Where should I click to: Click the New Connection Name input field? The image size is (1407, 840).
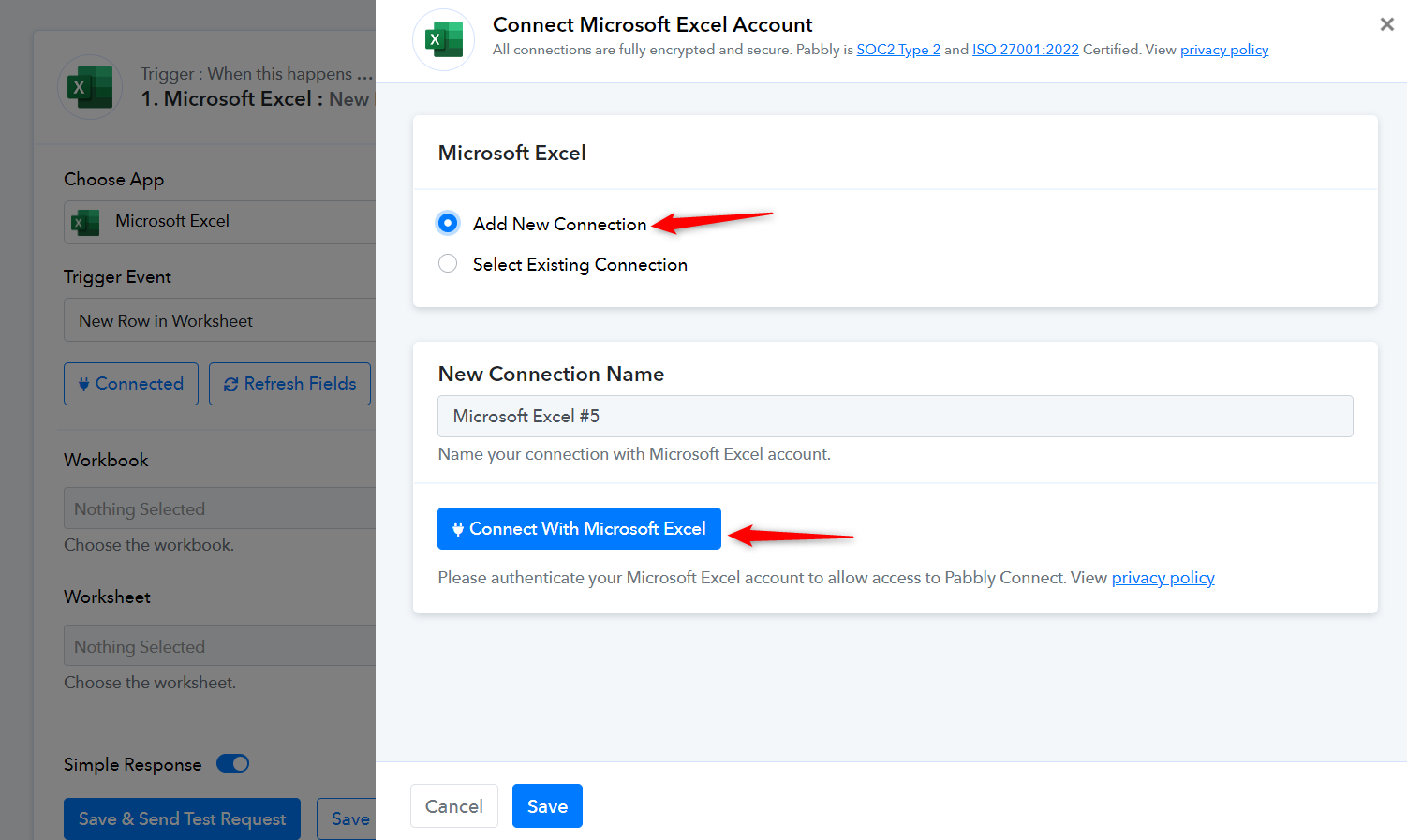[896, 416]
